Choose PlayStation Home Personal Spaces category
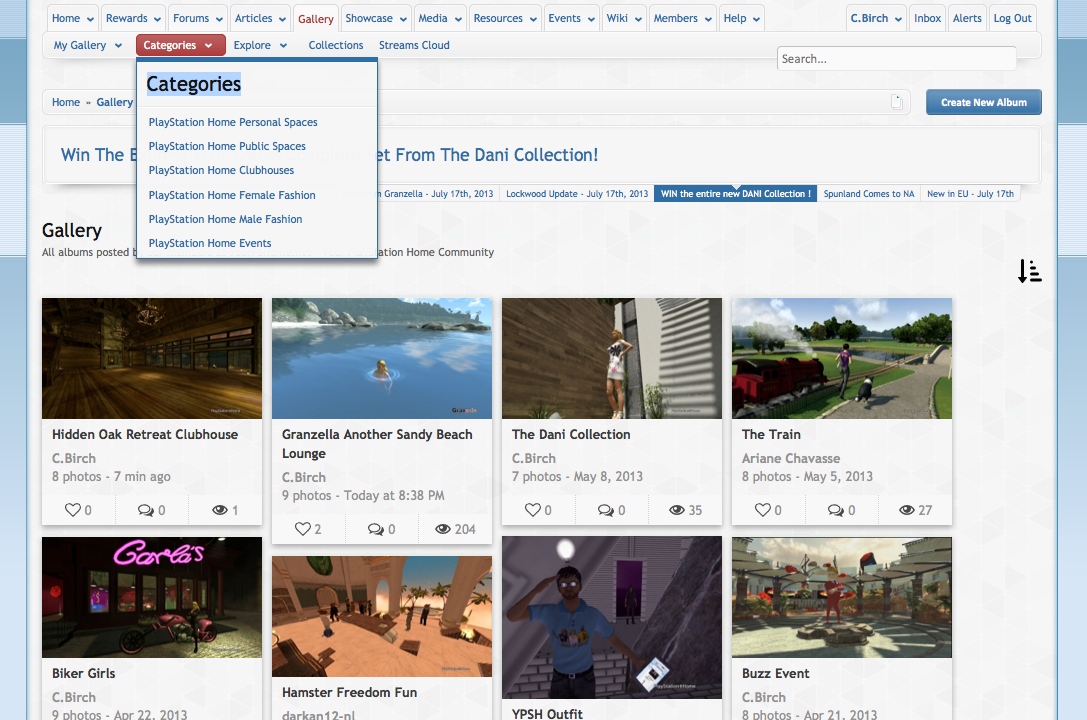The image size is (1087, 720). pyautogui.click(x=233, y=122)
